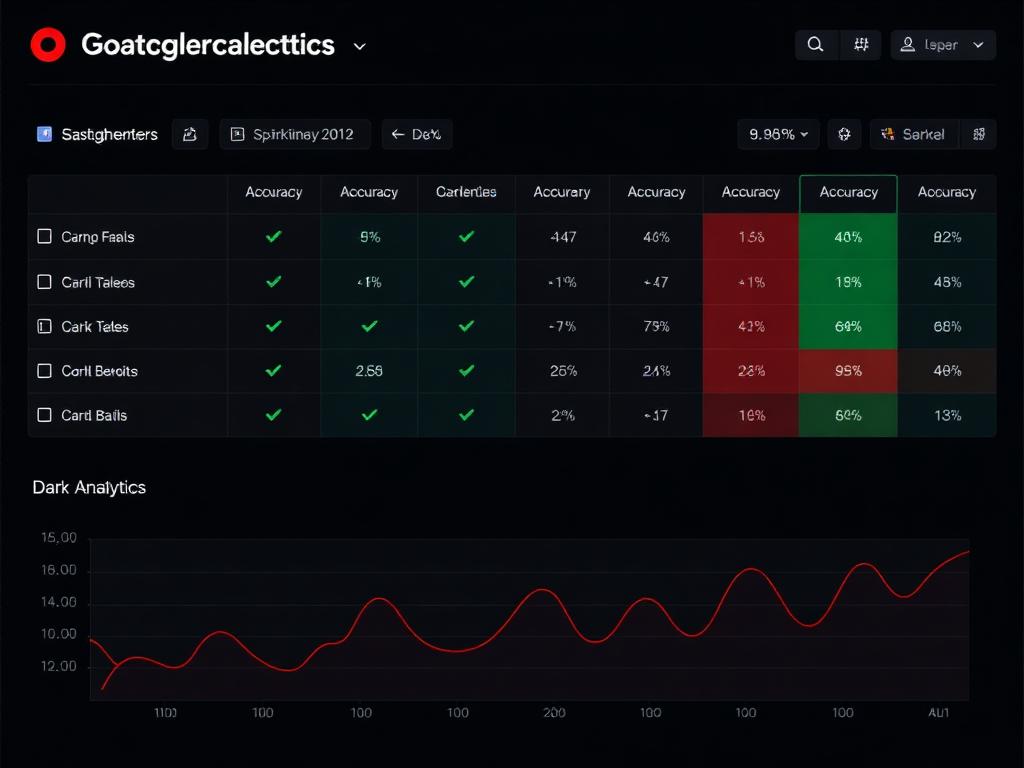Tick the Carll Talees checkbox

[44, 281]
